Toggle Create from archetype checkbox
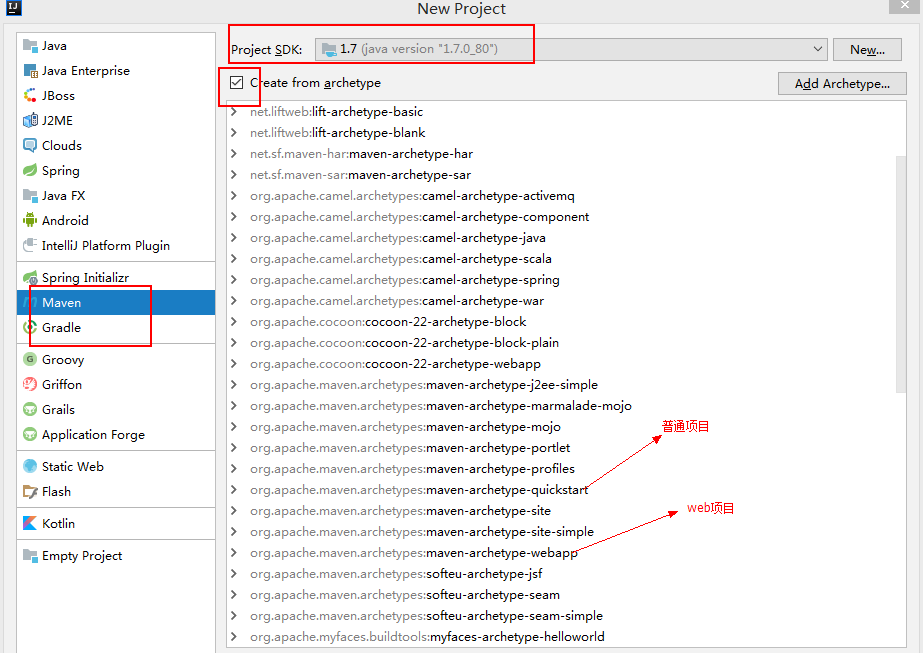This screenshot has height=653, width=923. [237, 82]
